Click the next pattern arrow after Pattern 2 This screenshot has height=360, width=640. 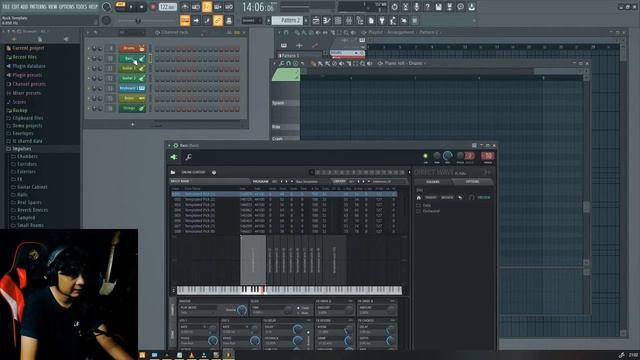click(307, 20)
